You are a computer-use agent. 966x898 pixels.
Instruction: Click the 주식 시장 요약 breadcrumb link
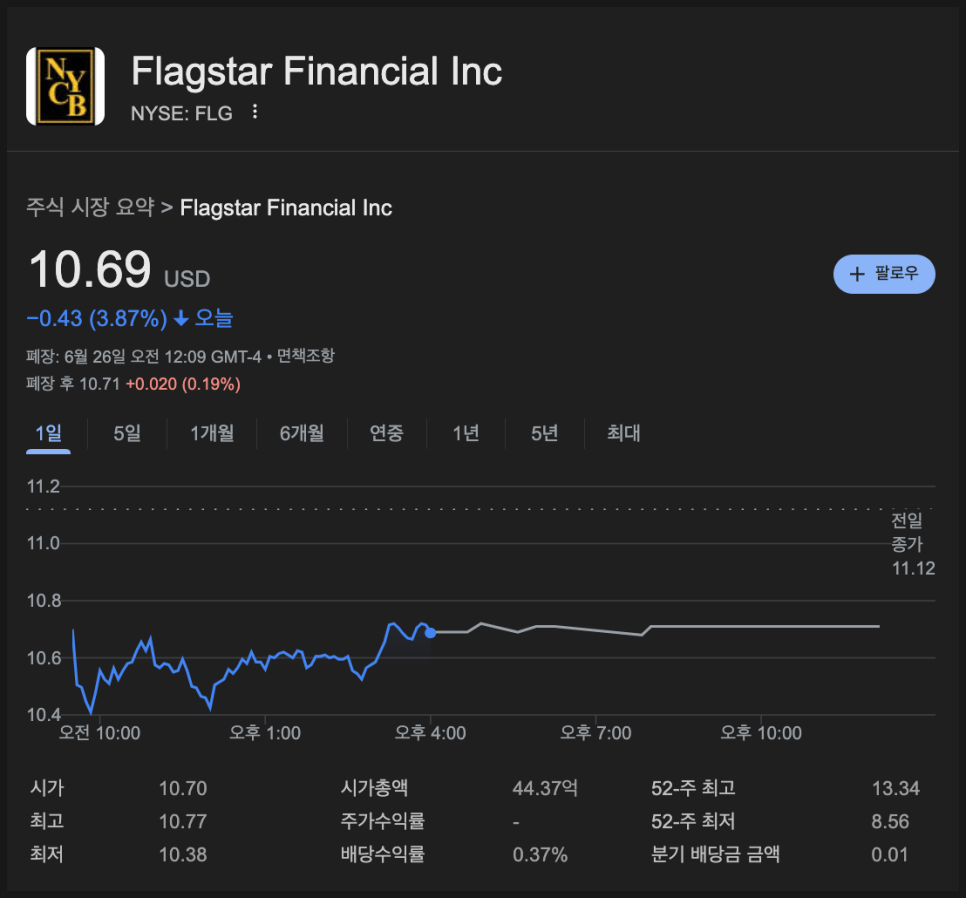coord(91,208)
